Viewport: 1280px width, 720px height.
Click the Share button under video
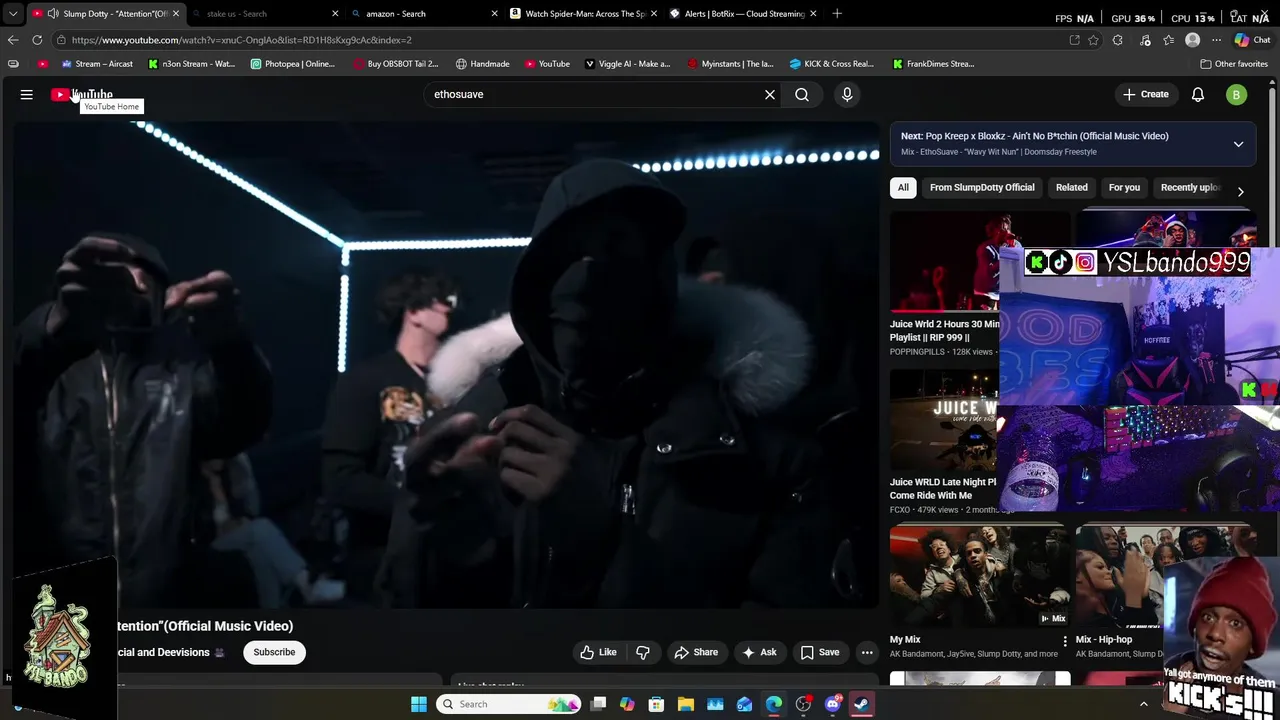click(696, 652)
